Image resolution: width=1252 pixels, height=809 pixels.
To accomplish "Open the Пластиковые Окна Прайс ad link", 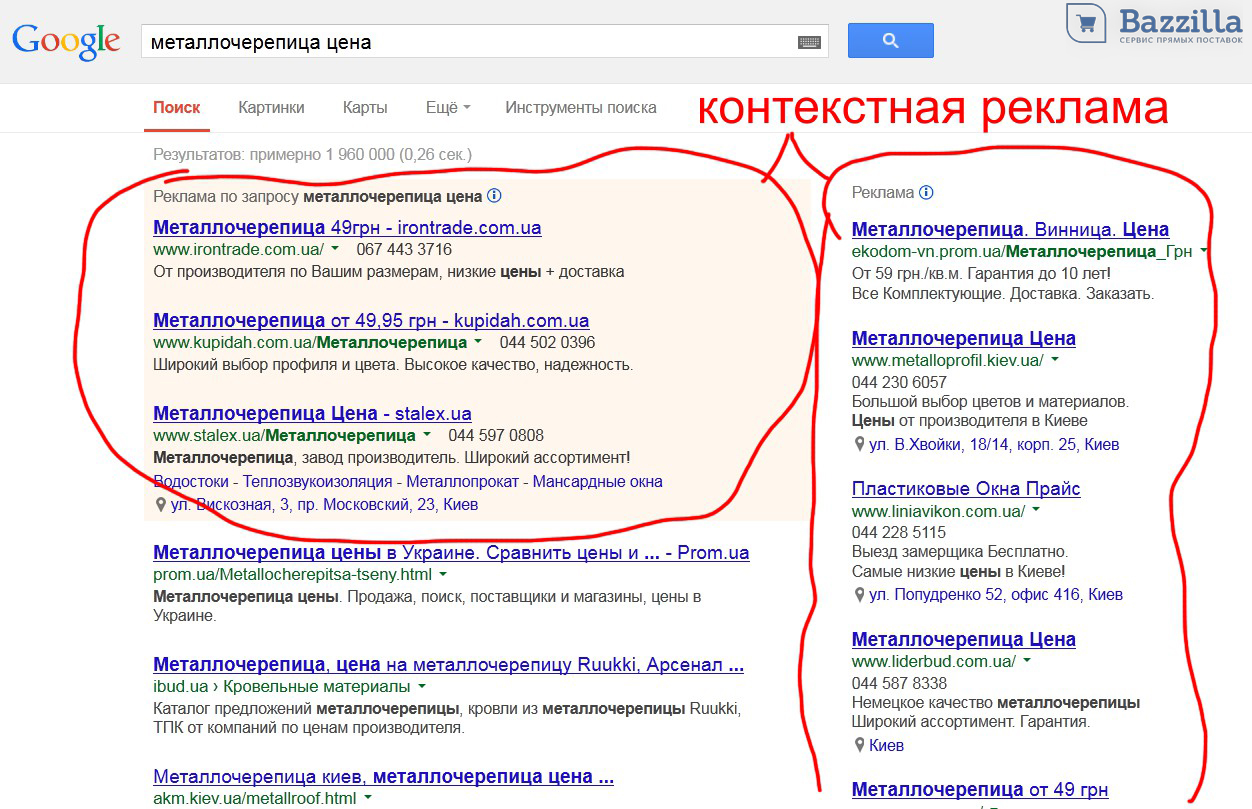I will pos(965,488).
